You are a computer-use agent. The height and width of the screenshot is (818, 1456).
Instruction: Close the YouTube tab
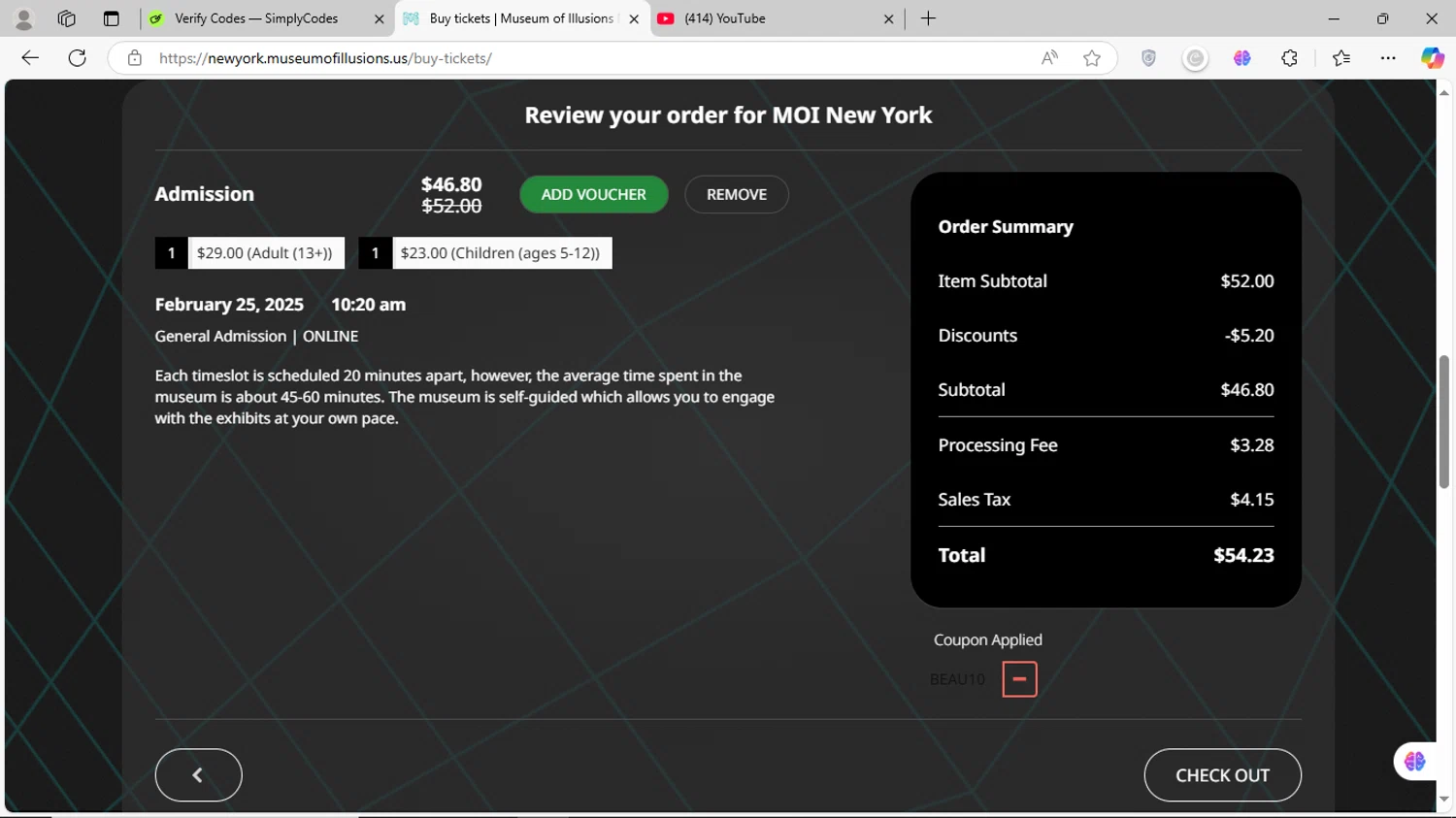(888, 18)
